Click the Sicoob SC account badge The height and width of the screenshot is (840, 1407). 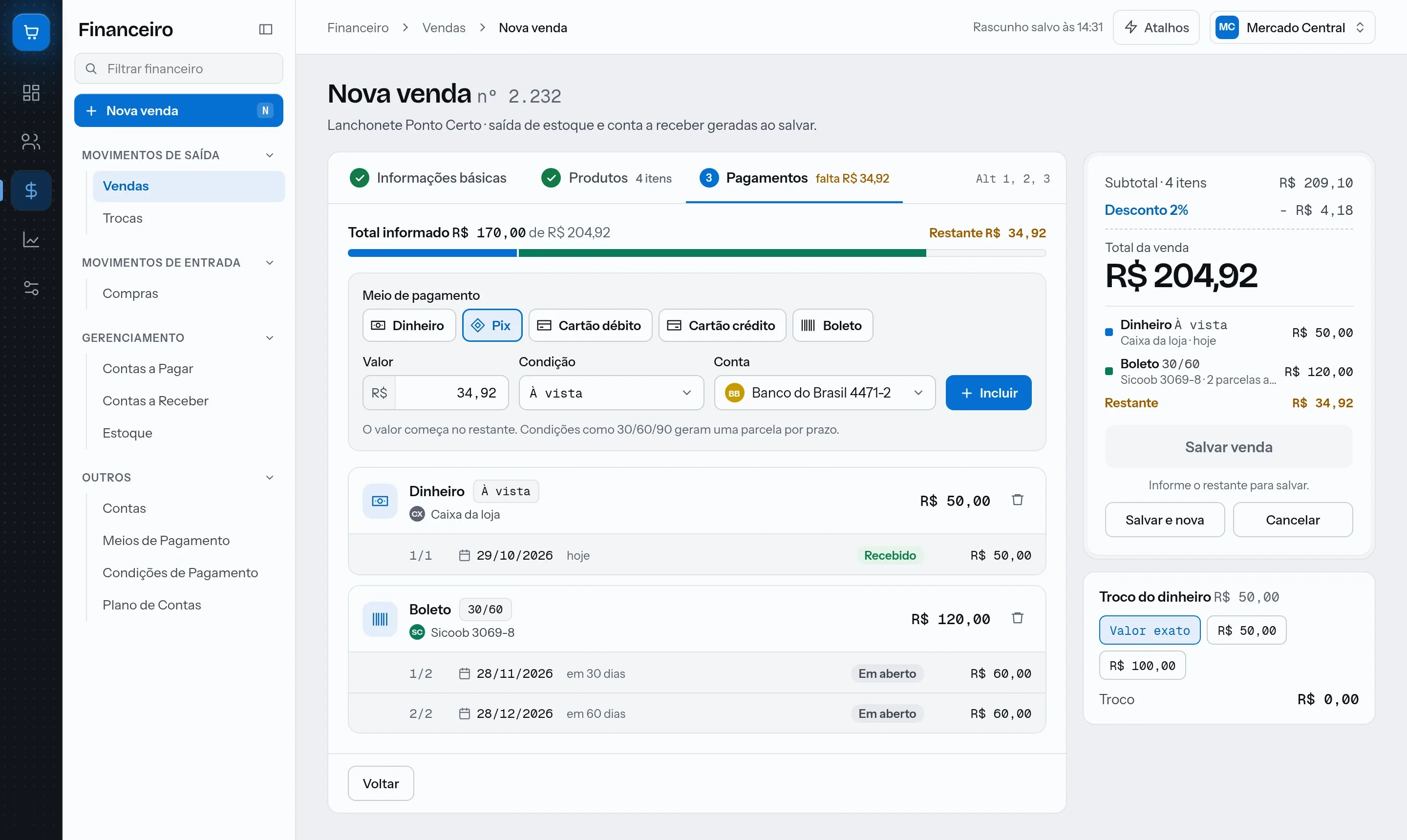(x=417, y=632)
